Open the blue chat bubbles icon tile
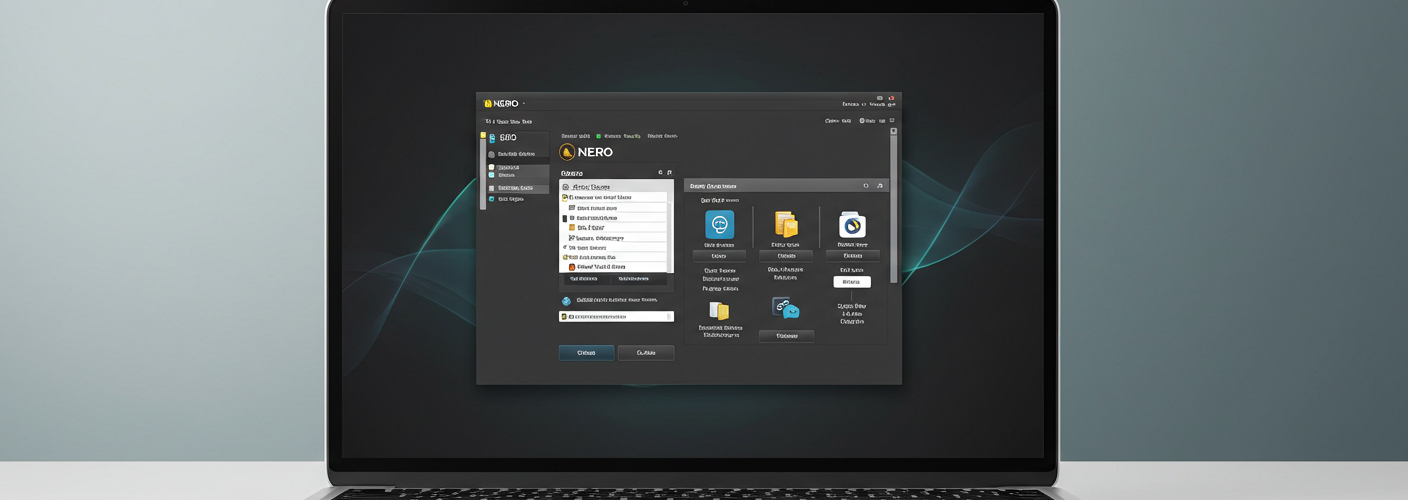The height and width of the screenshot is (500, 1408). click(x=785, y=309)
